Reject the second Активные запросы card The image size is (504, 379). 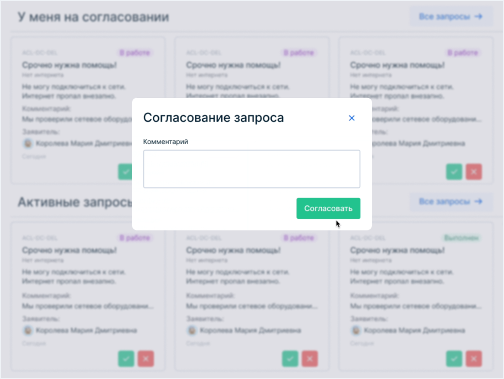click(310, 359)
